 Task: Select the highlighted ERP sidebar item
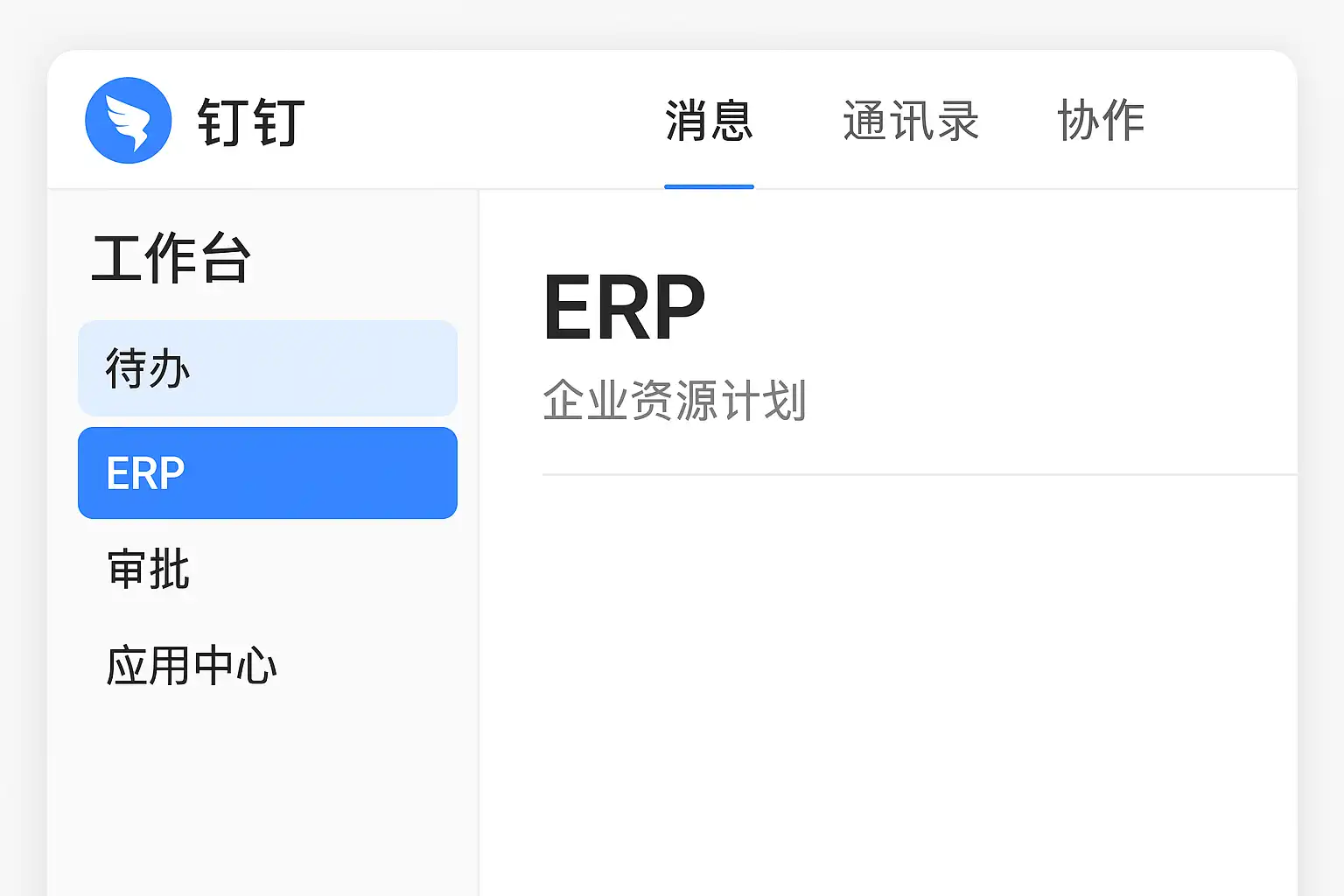(267, 473)
